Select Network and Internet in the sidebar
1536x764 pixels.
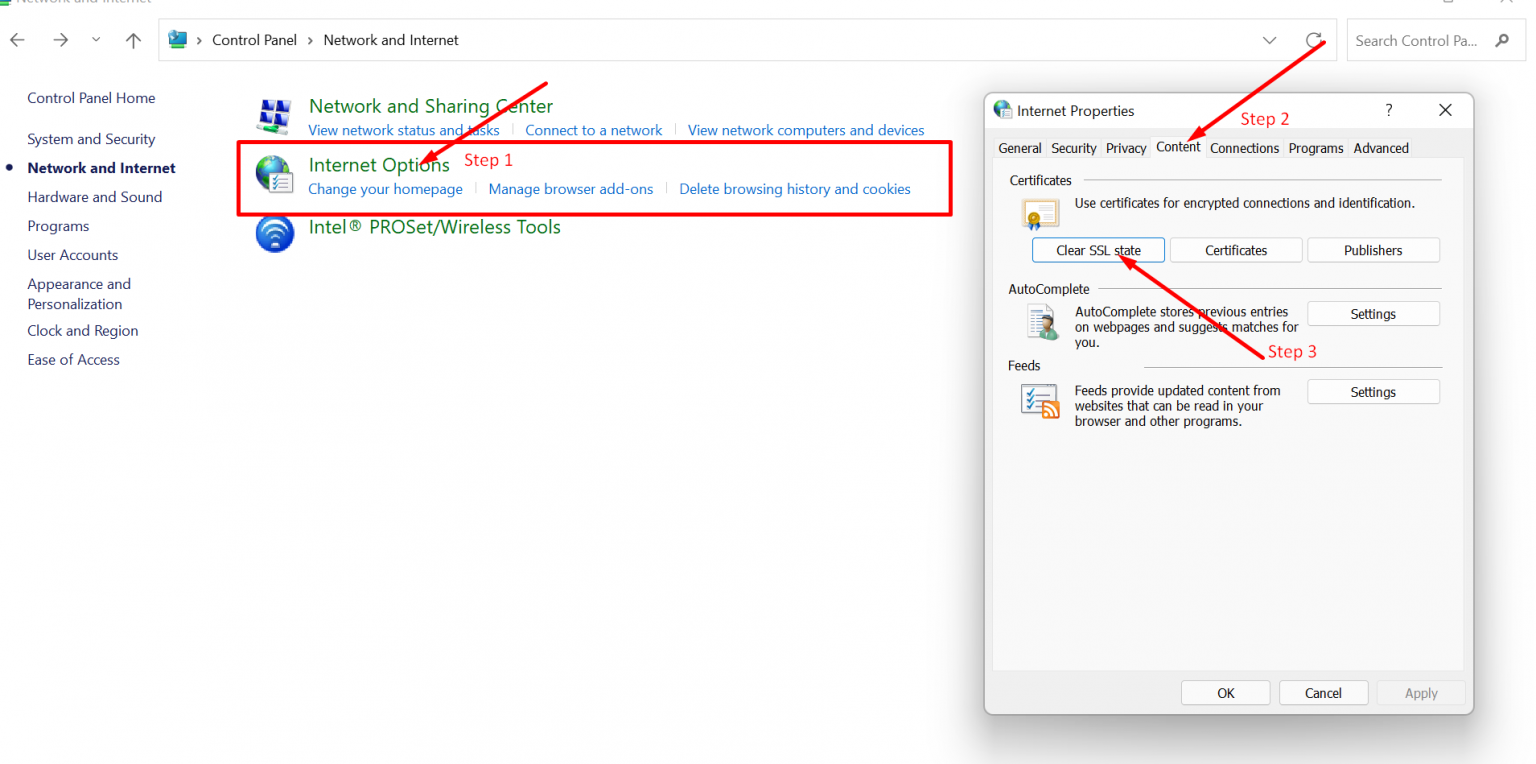point(100,168)
